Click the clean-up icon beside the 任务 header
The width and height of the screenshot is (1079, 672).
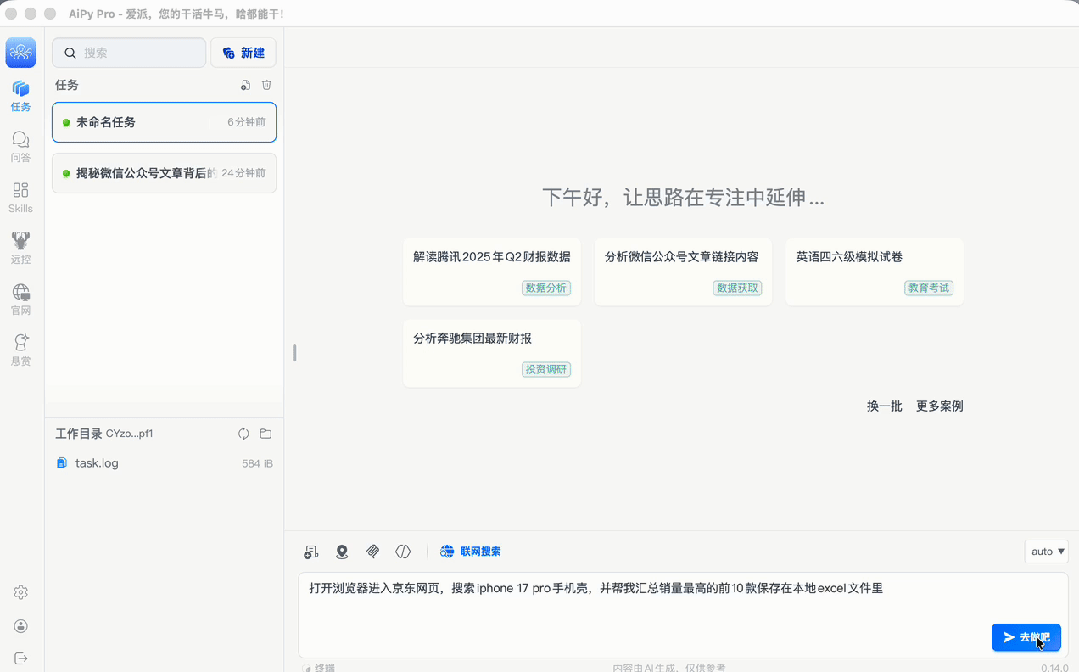click(246, 85)
